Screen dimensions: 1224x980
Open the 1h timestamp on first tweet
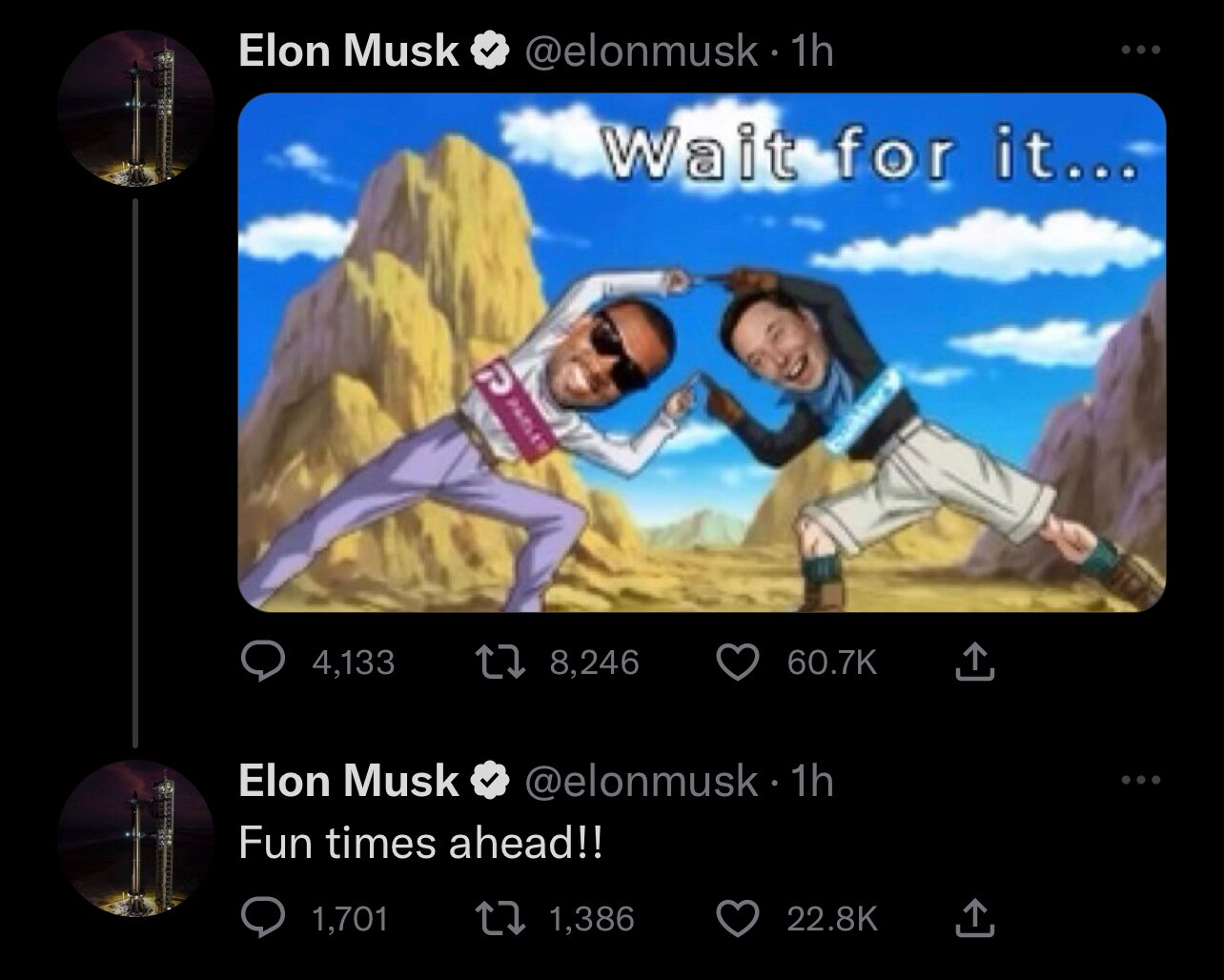coord(812,51)
